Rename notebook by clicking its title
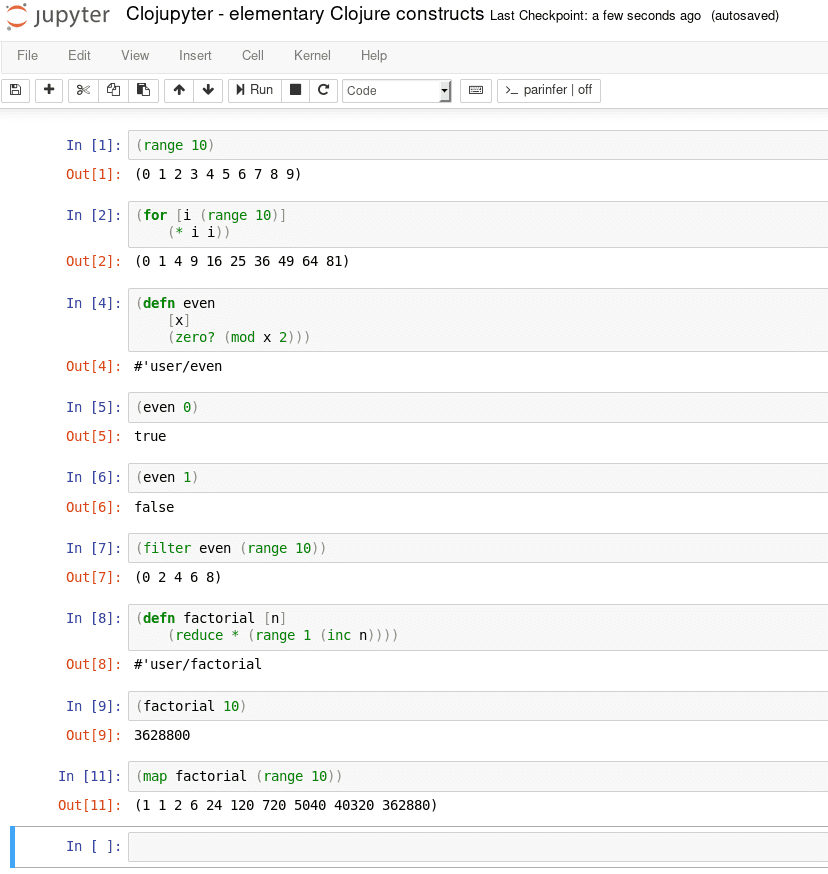The image size is (828, 874). pyautogui.click(x=305, y=14)
